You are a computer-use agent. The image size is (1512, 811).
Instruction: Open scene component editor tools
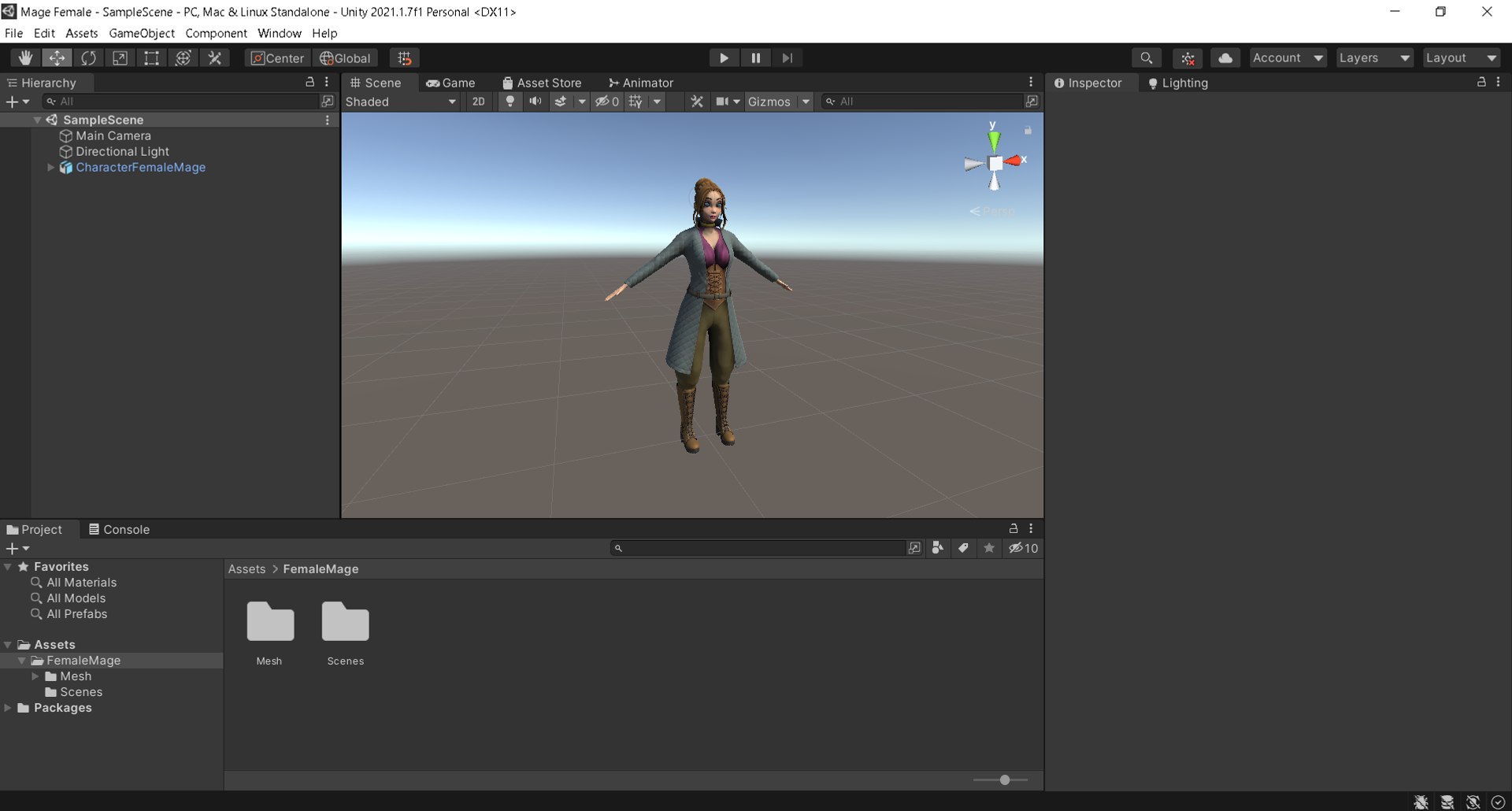point(697,102)
